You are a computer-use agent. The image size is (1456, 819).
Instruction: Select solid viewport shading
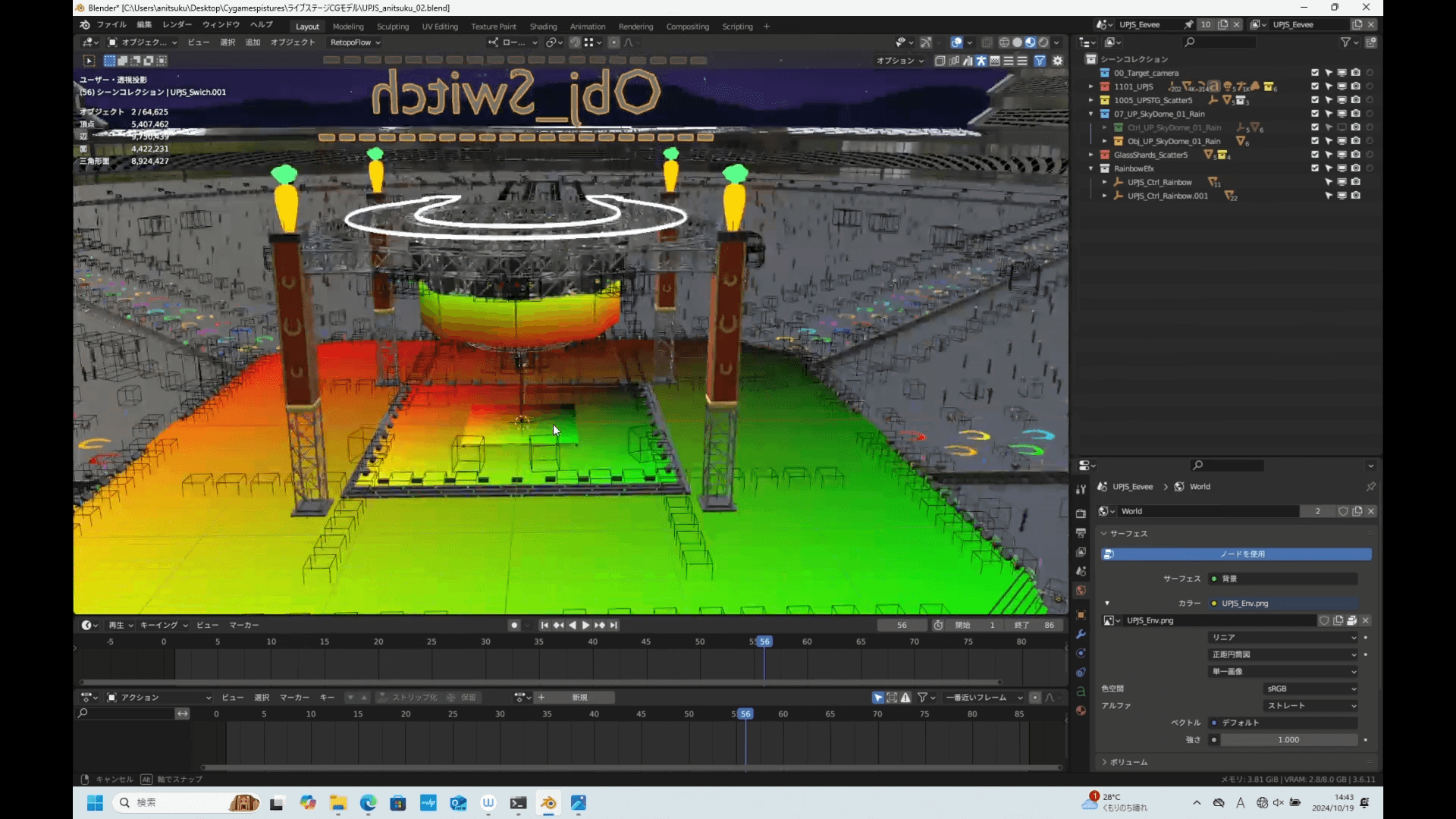pyautogui.click(x=1017, y=42)
